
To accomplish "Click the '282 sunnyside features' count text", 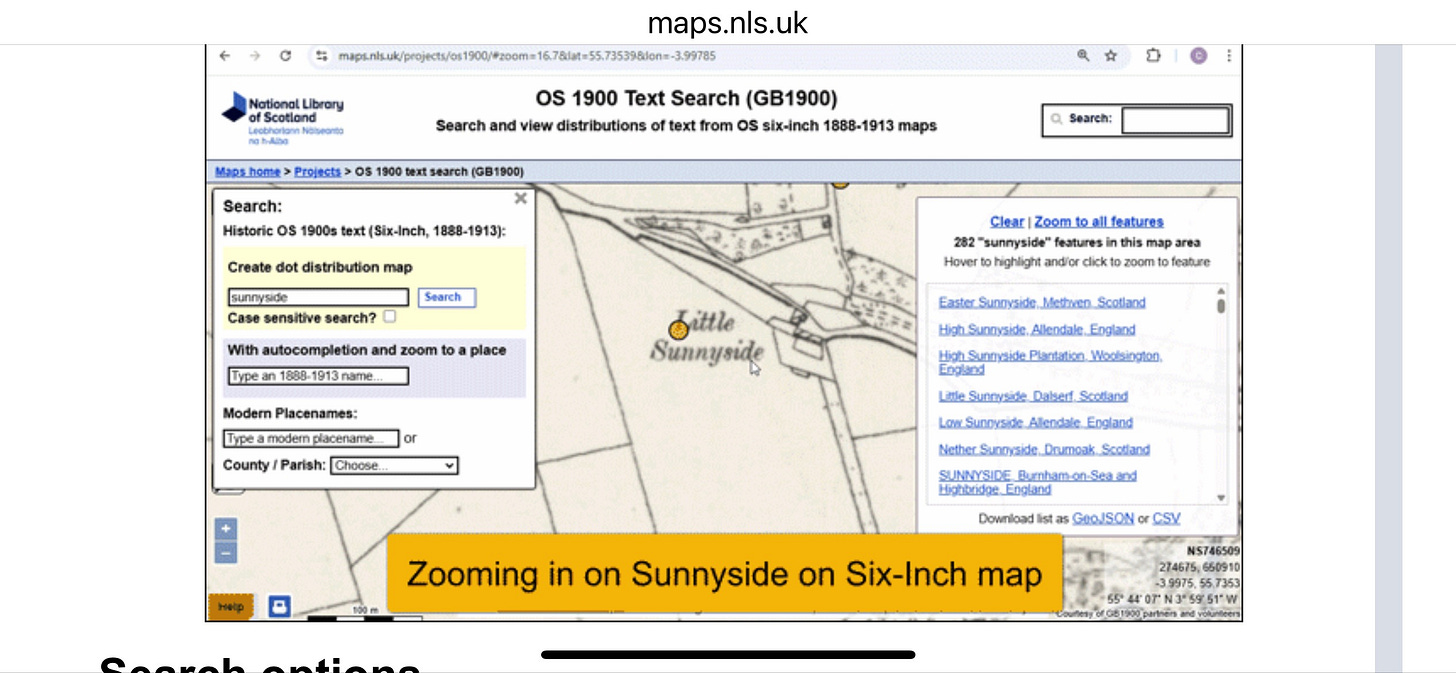I will coord(1077,242).
